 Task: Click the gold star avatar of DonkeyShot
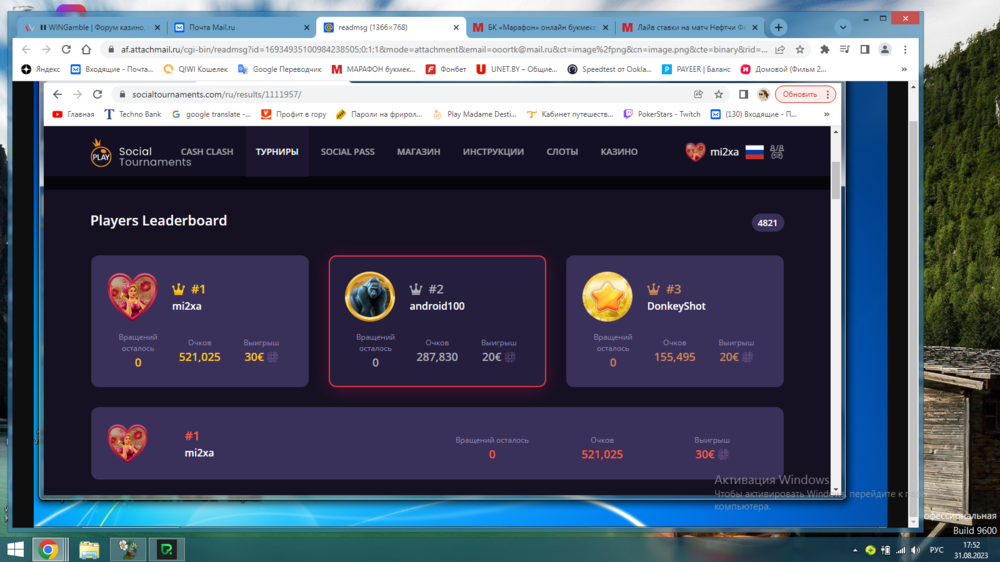(607, 296)
